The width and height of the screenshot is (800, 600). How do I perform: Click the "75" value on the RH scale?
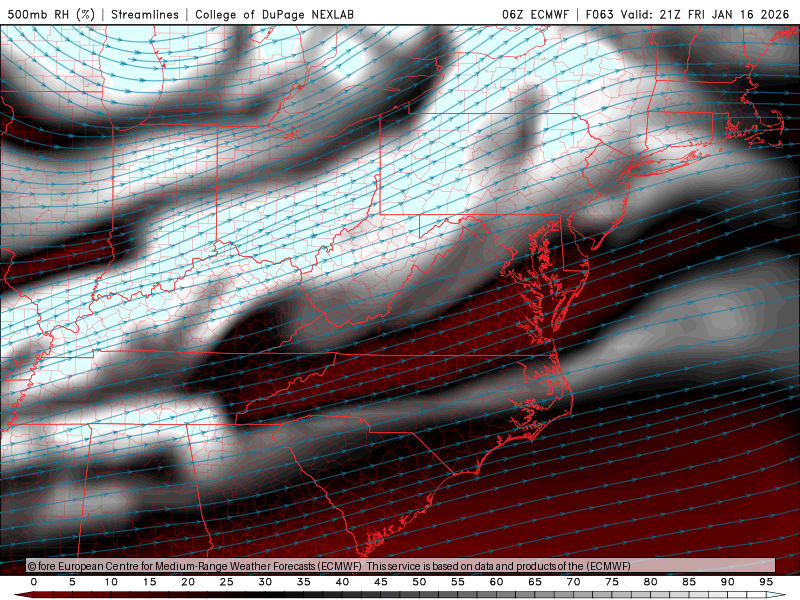[x=612, y=582]
